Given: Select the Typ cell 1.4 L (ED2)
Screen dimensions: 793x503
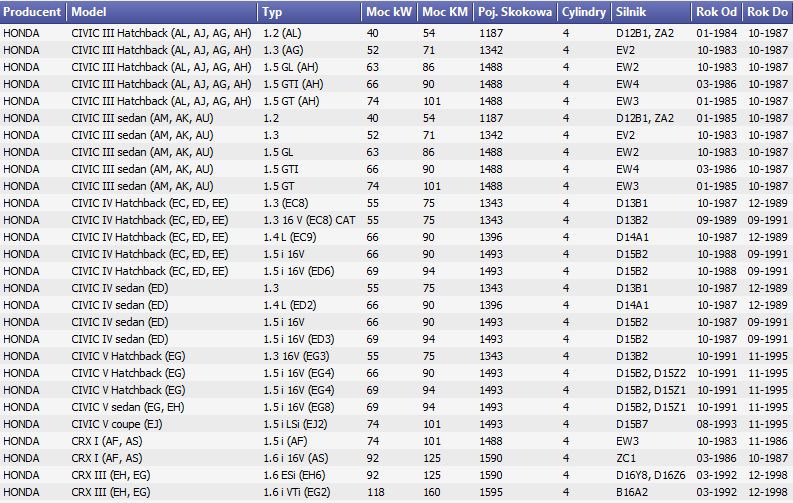Looking at the screenshot, I should coord(290,305).
